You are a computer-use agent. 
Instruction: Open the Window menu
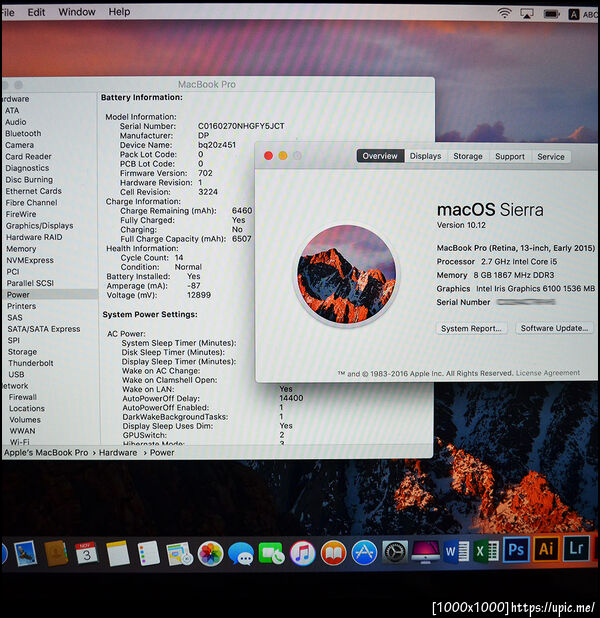[77, 12]
